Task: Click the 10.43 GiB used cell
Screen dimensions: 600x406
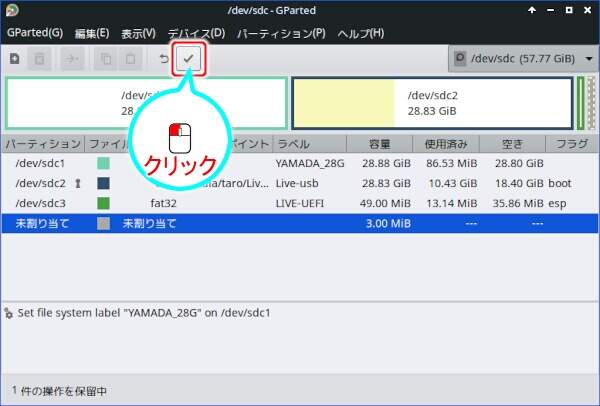Action: pyautogui.click(x=453, y=183)
